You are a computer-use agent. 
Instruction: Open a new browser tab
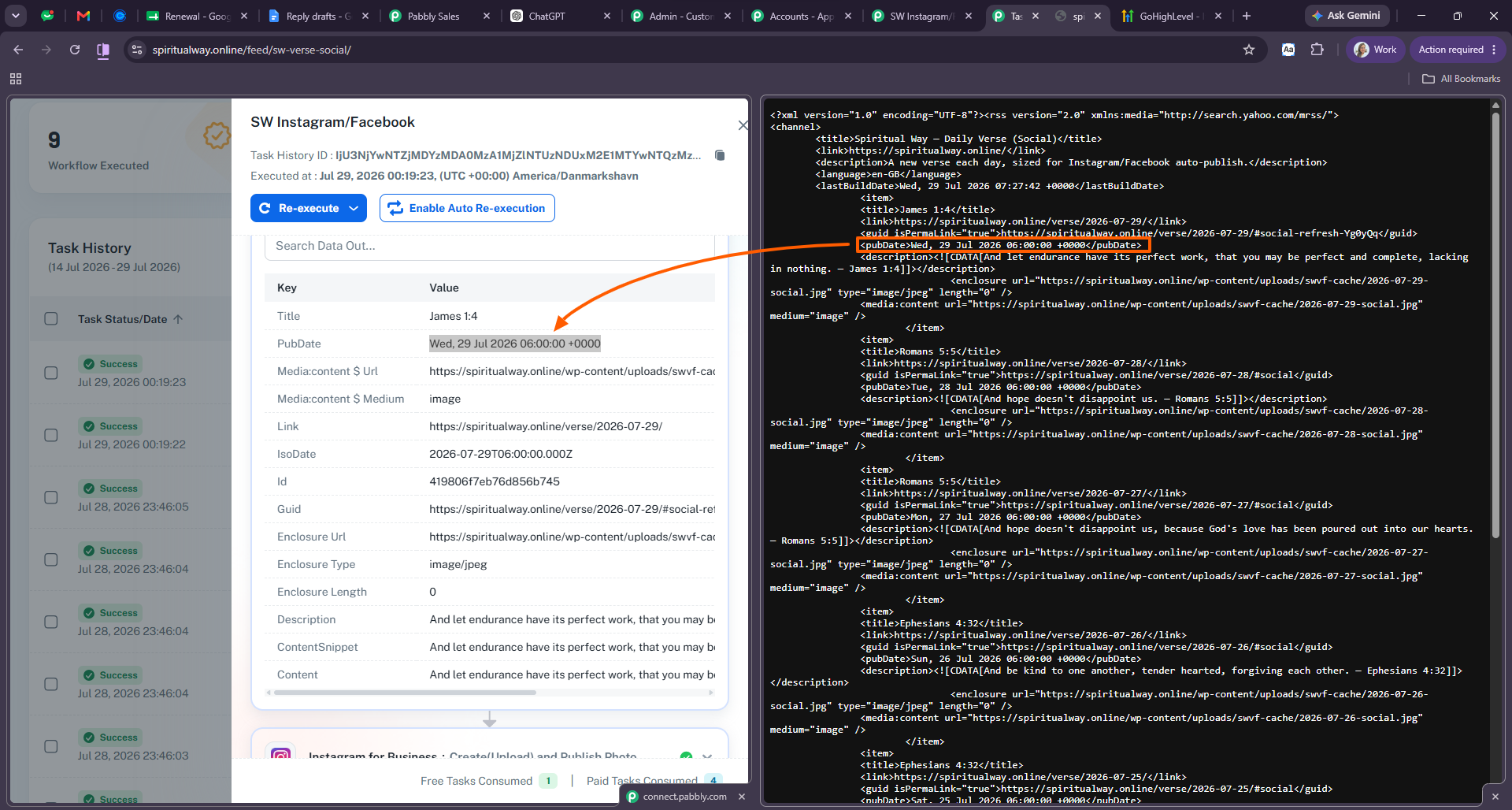(x=1247, y=16)
